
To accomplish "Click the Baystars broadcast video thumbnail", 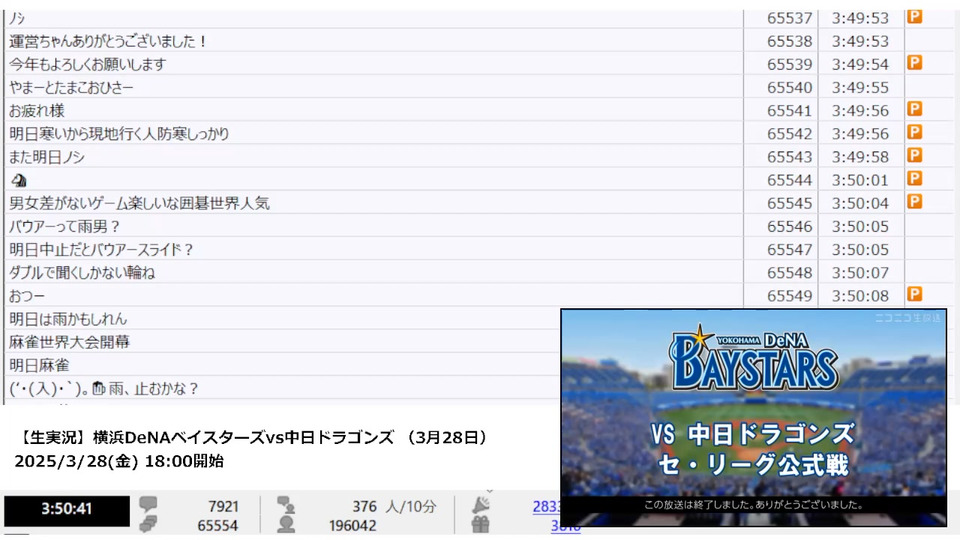I will pyautogui.click(x=754, y=418).
